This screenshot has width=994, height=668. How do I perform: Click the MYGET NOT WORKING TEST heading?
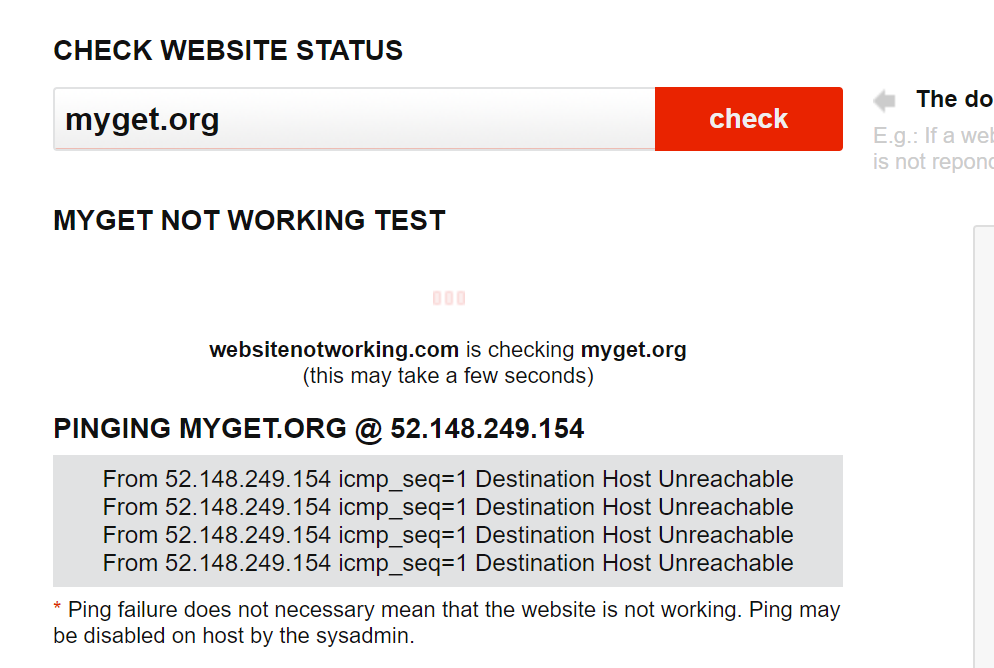[249, 220]
